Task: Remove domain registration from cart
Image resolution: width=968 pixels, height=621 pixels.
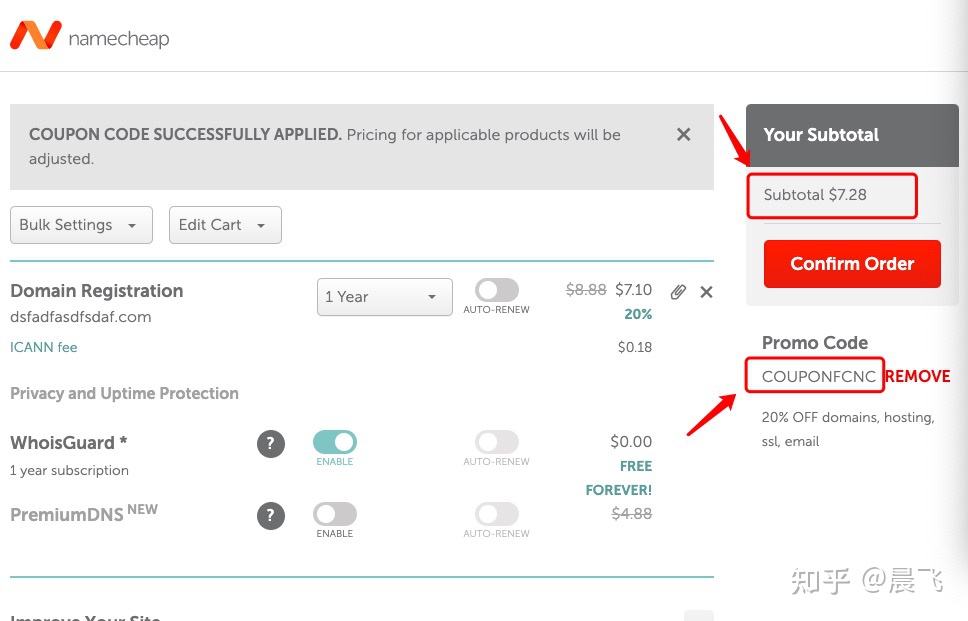Action: pyautogui.click(x=706, y=292)
